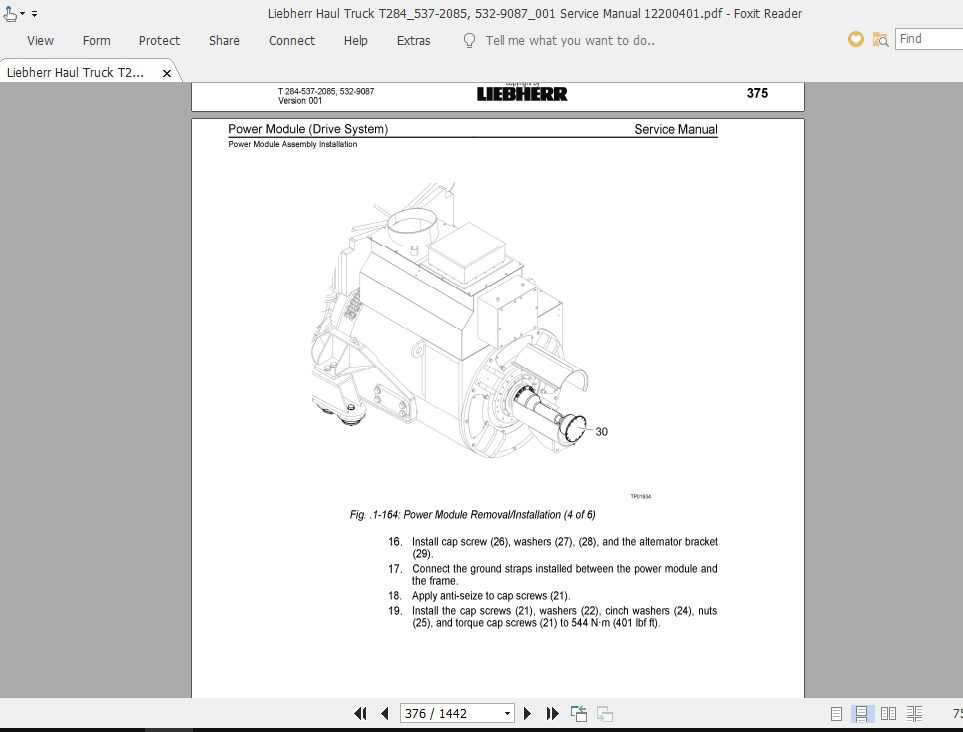
Task: Click the orange heart icon
Action: 856,39
